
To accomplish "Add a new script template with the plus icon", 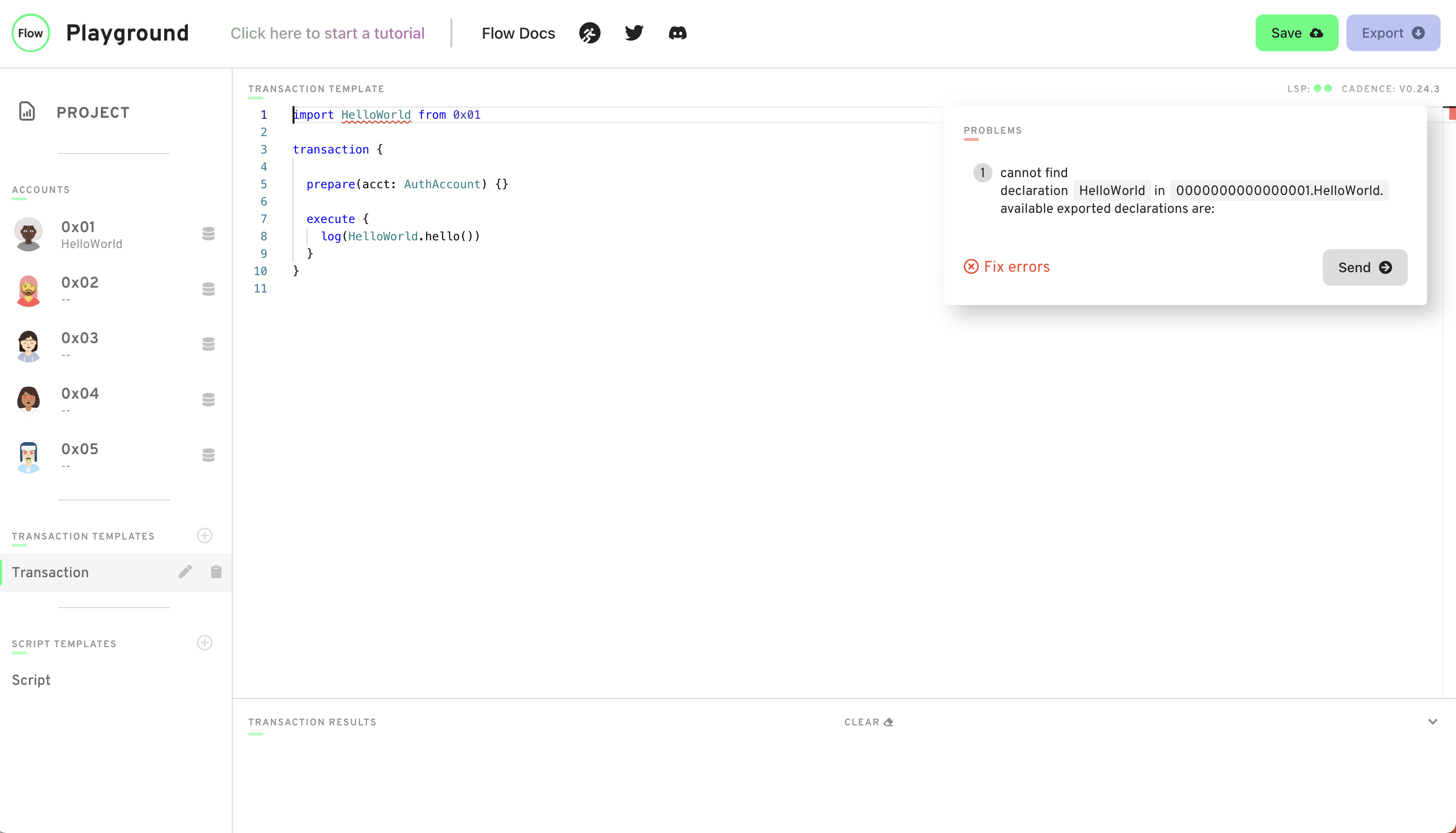I will [x=205, y=643].
